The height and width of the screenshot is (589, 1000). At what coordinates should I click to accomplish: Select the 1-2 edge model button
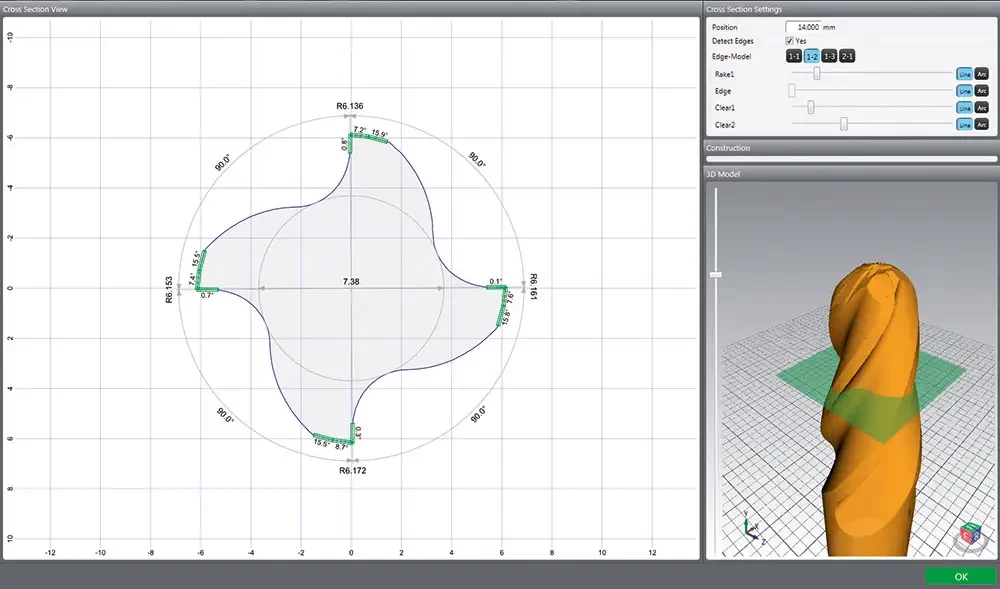[812, 57]
